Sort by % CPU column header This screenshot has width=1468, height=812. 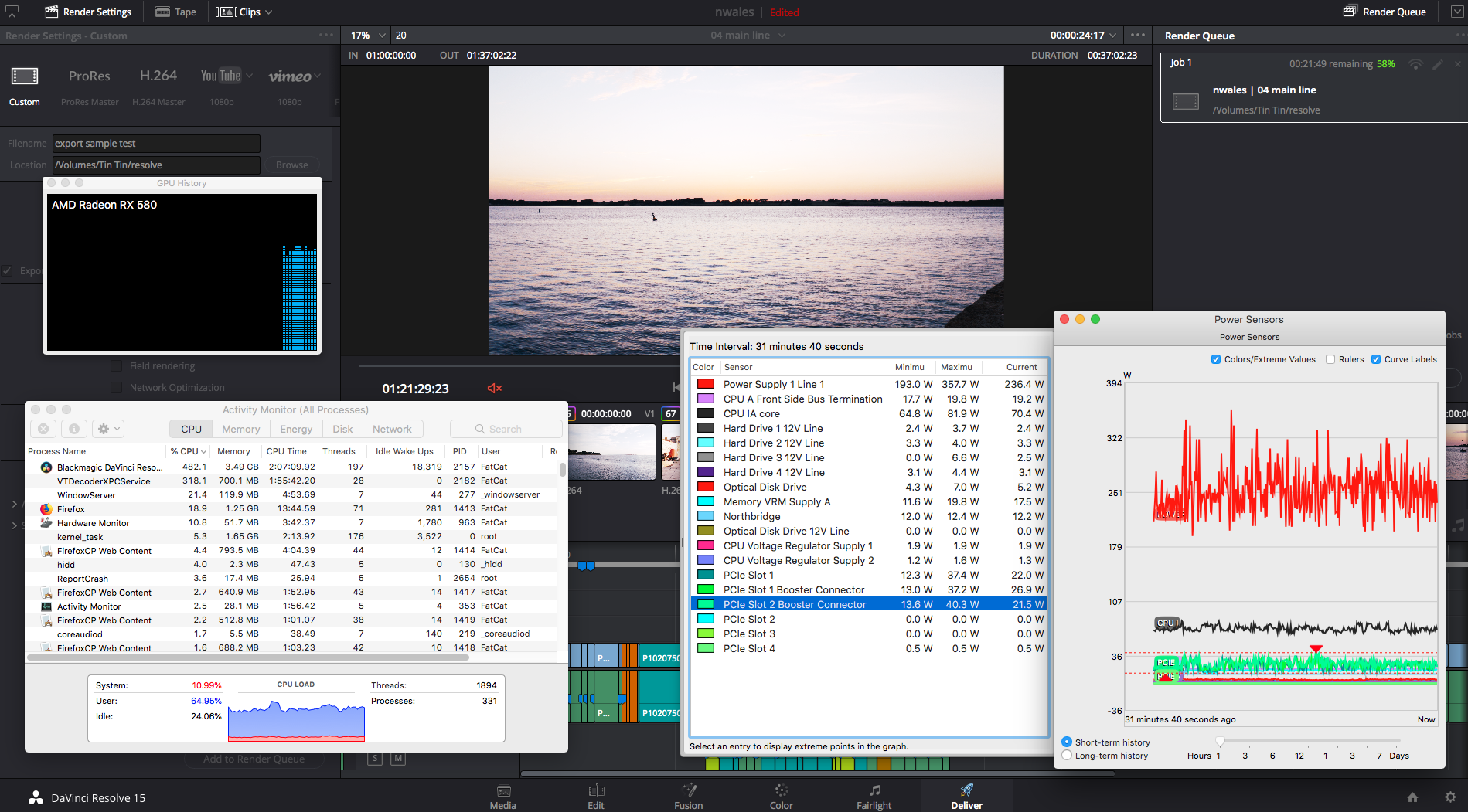(188, 451)
